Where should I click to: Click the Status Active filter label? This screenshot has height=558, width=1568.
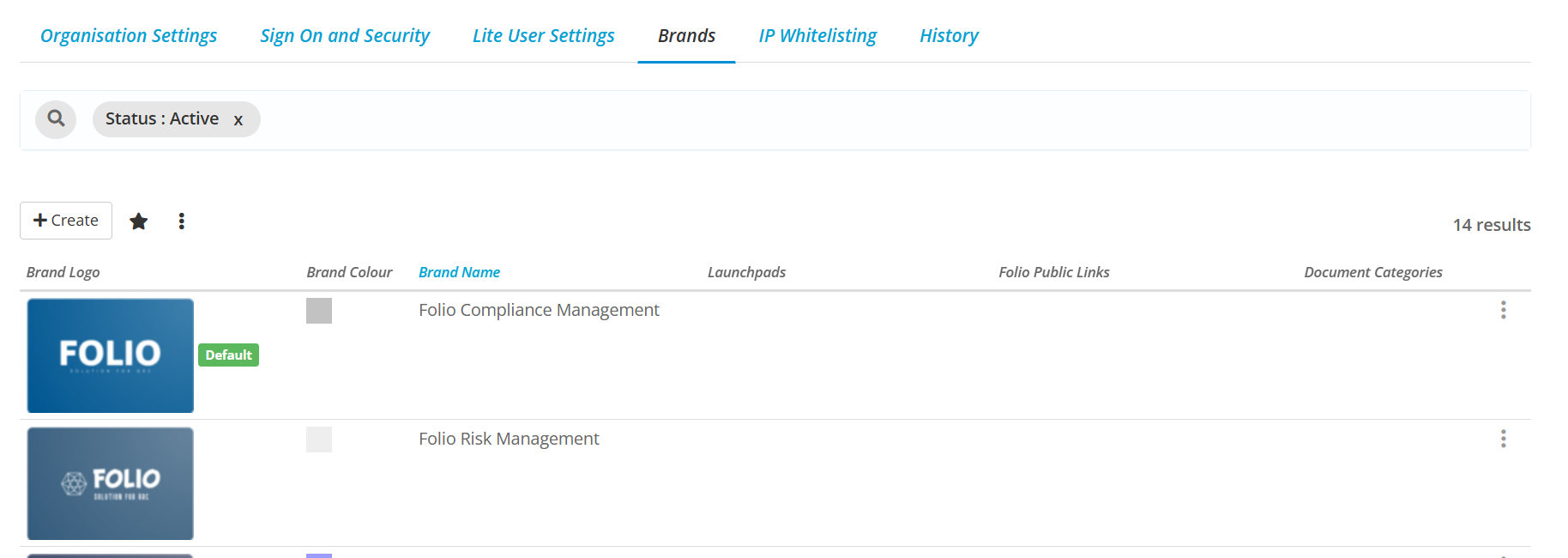[x=162, y=118]
